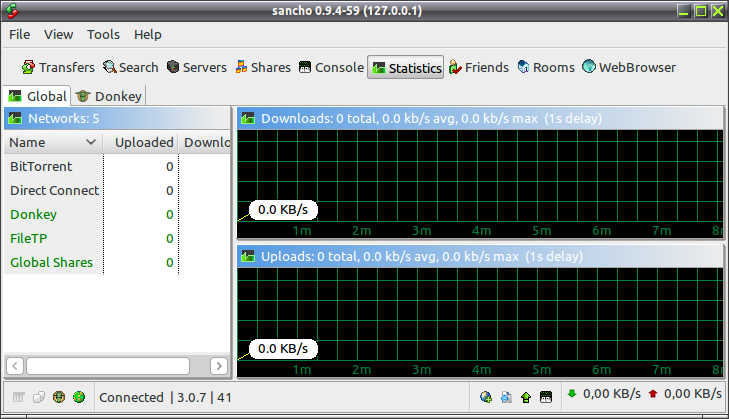Select the FileTP network row
Screen dimensions: 729x419
click(x=117, y=239)
